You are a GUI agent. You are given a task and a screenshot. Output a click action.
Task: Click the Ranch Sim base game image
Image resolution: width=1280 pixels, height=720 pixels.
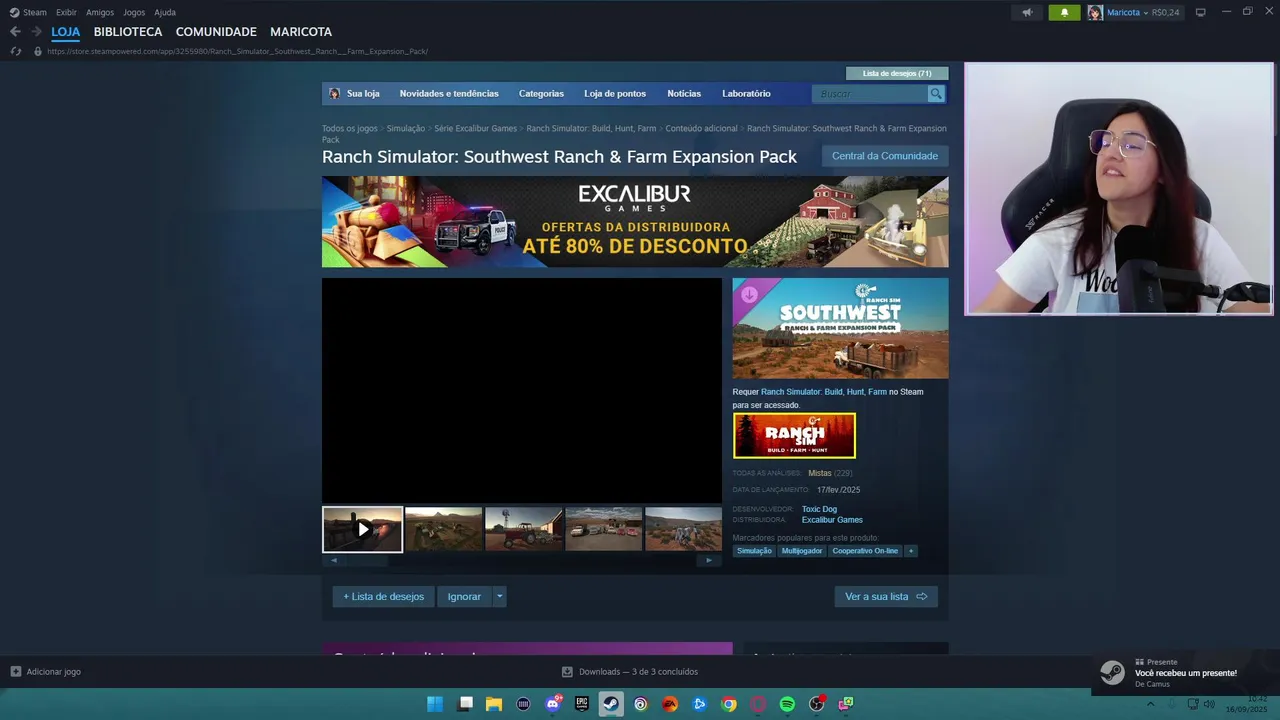coord(794,436)
